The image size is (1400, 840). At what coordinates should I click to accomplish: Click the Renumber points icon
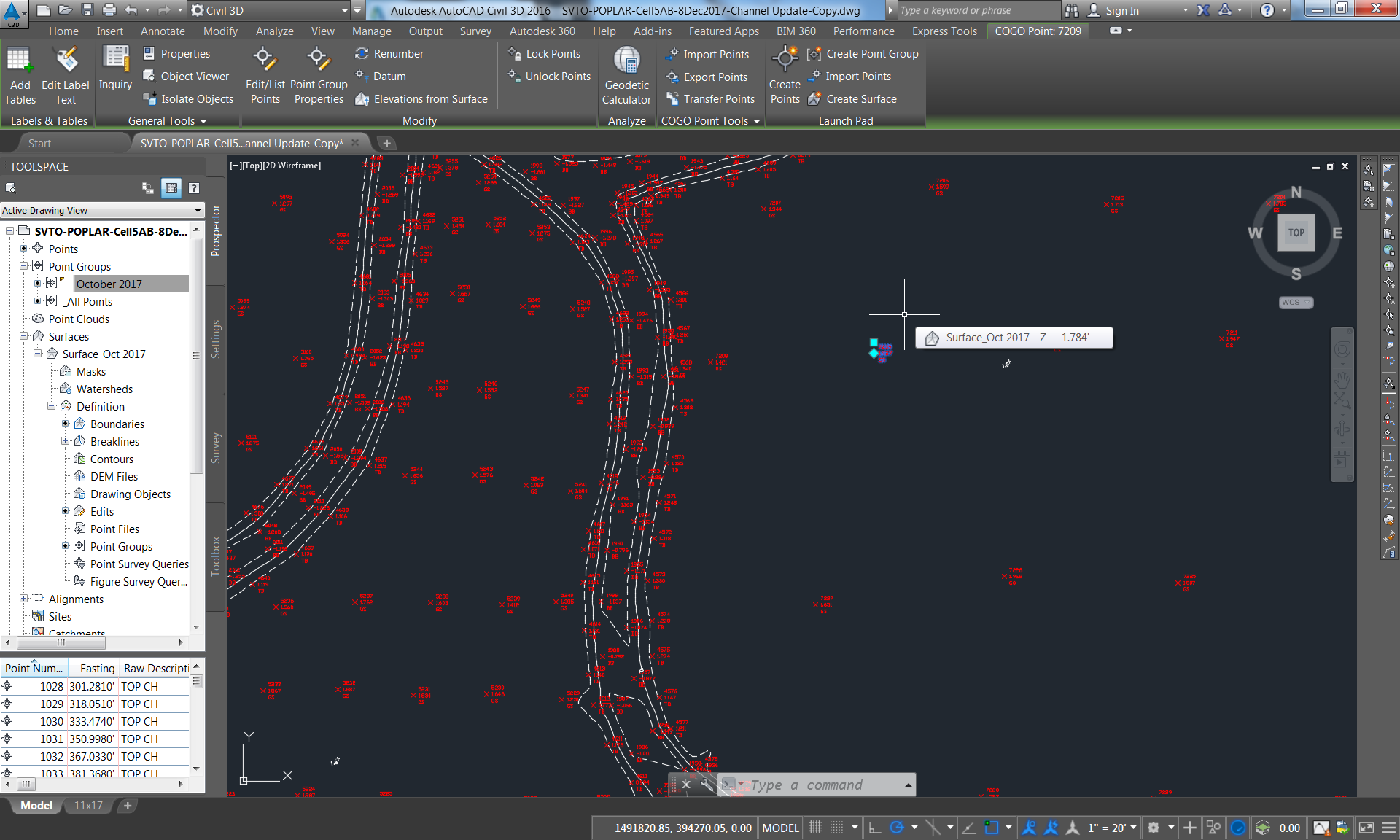coord(362,54)
